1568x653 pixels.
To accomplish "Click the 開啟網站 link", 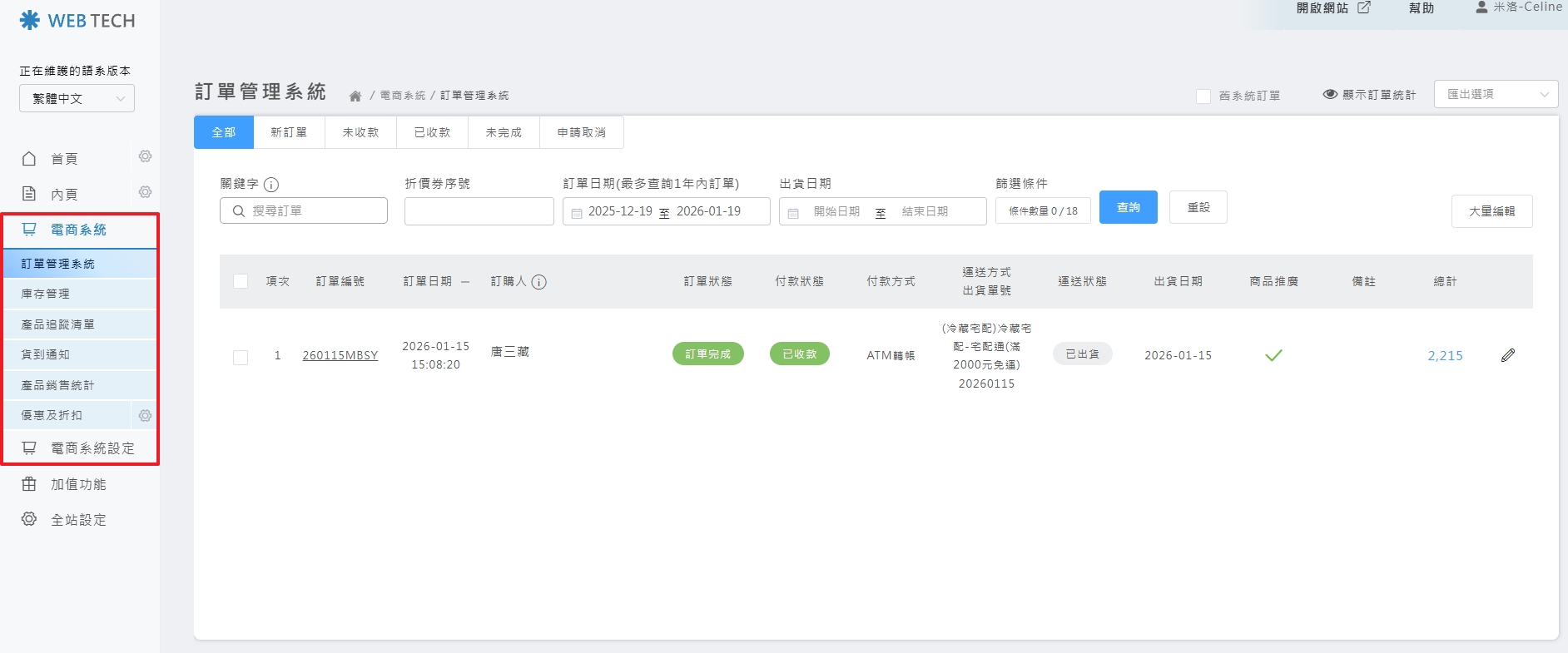I will click(x=1322, y=7).
